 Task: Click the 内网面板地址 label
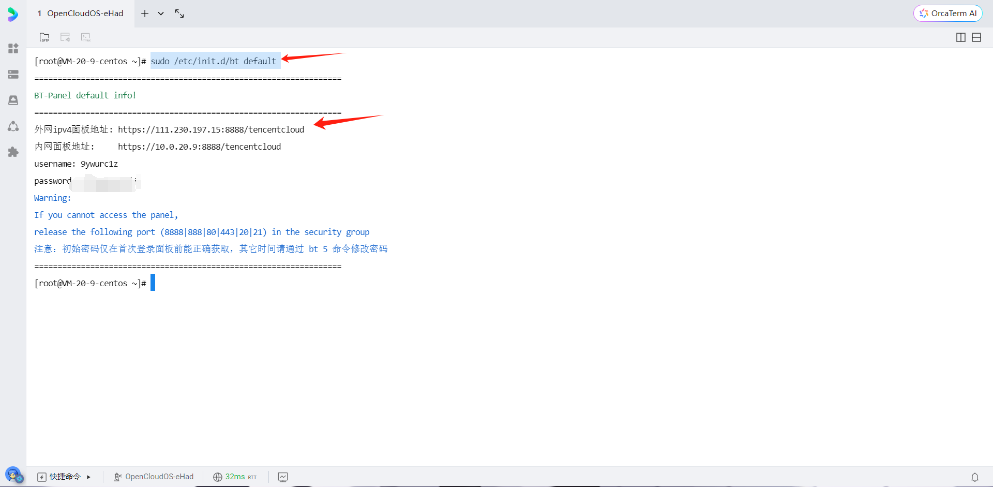(x=64, y=146)
